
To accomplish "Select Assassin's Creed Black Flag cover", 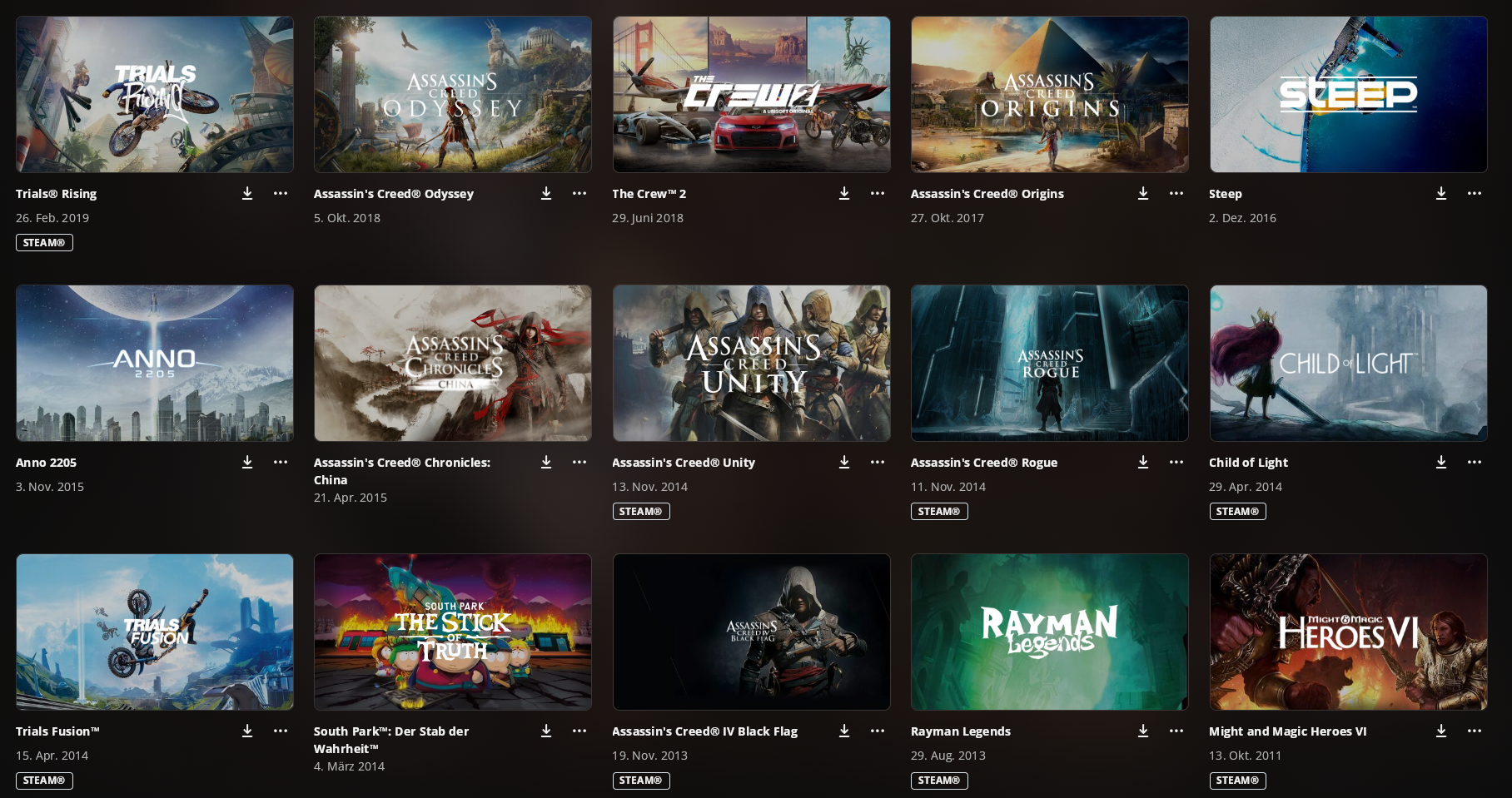I will [752, 632].
